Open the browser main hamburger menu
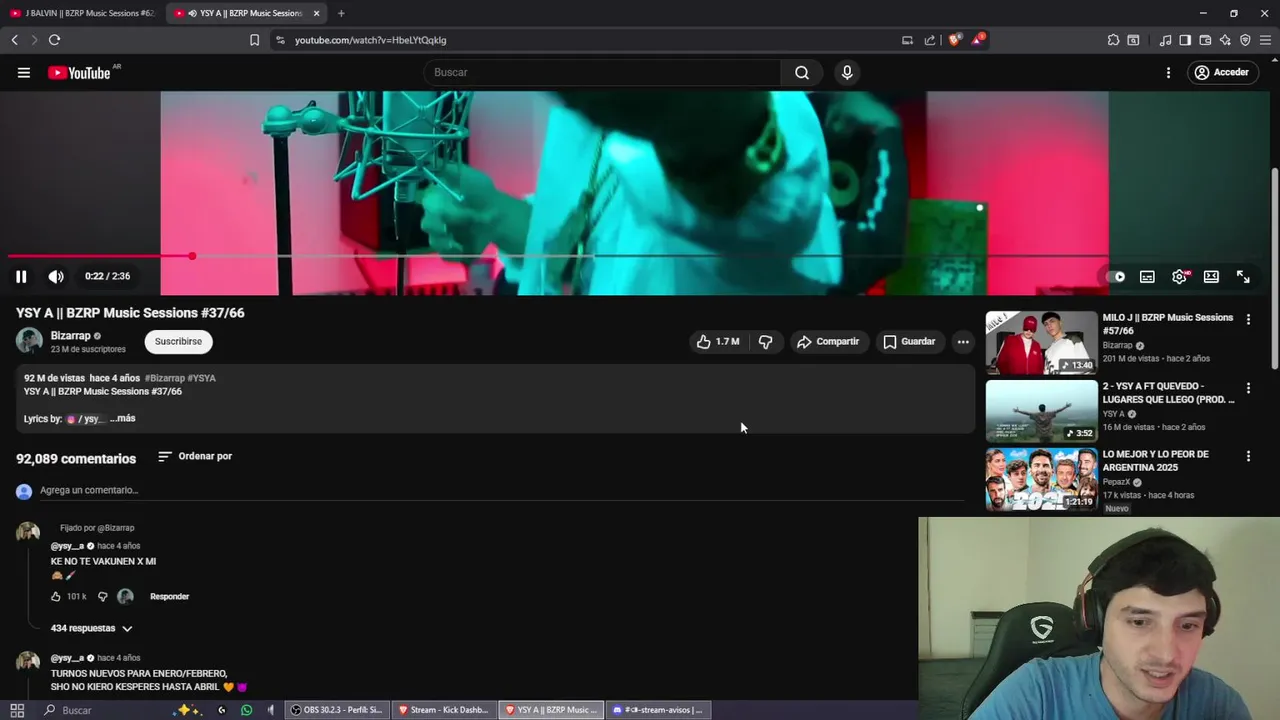The image size is (1280, 720). pyautogui.click(x=1265, y=40)
